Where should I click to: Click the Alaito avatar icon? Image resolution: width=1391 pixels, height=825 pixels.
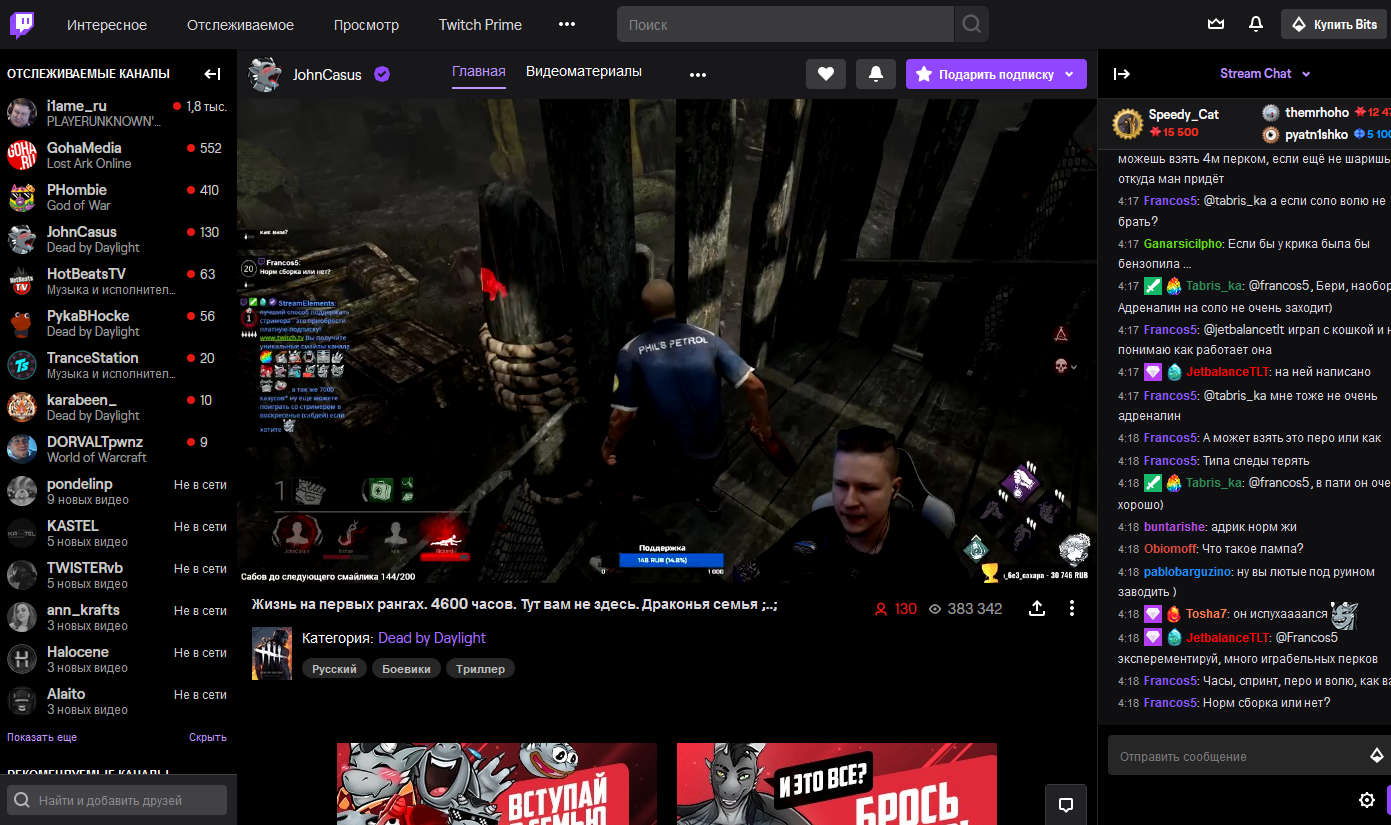[x=22, y=701]
